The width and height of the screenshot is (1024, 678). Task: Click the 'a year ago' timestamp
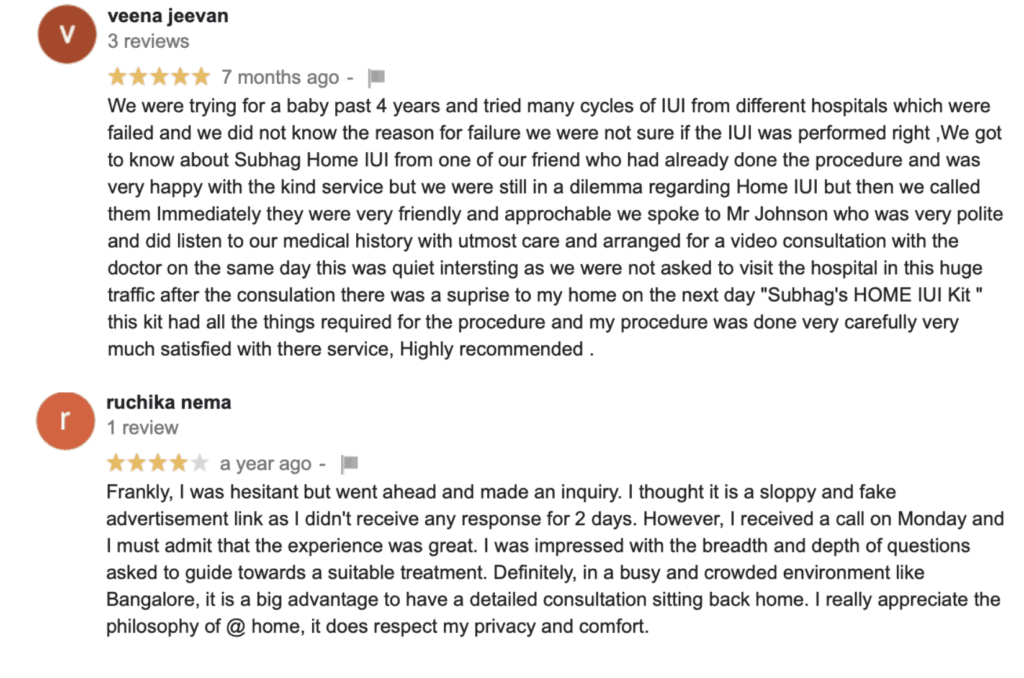point(265,464)
